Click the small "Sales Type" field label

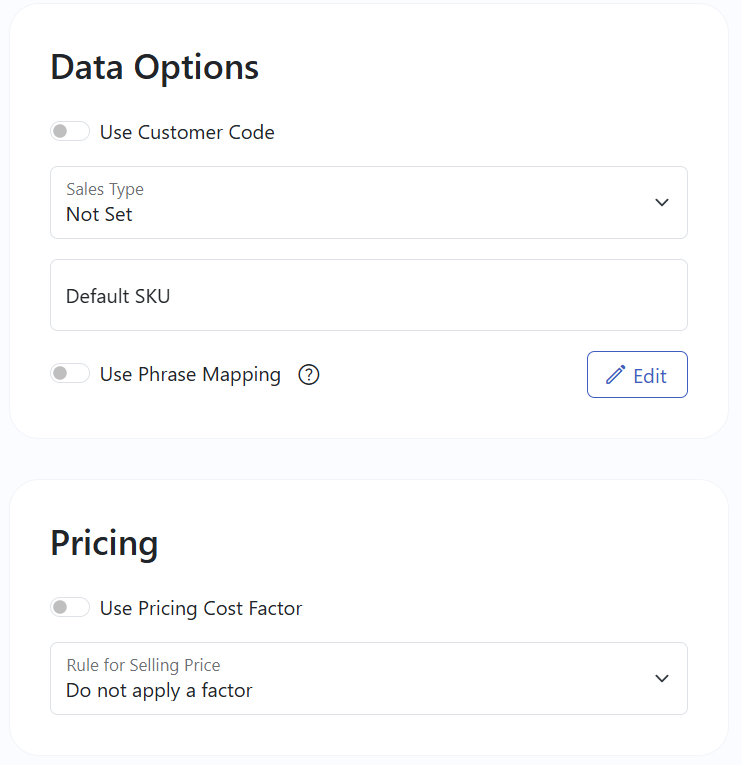tap(105, 189)
